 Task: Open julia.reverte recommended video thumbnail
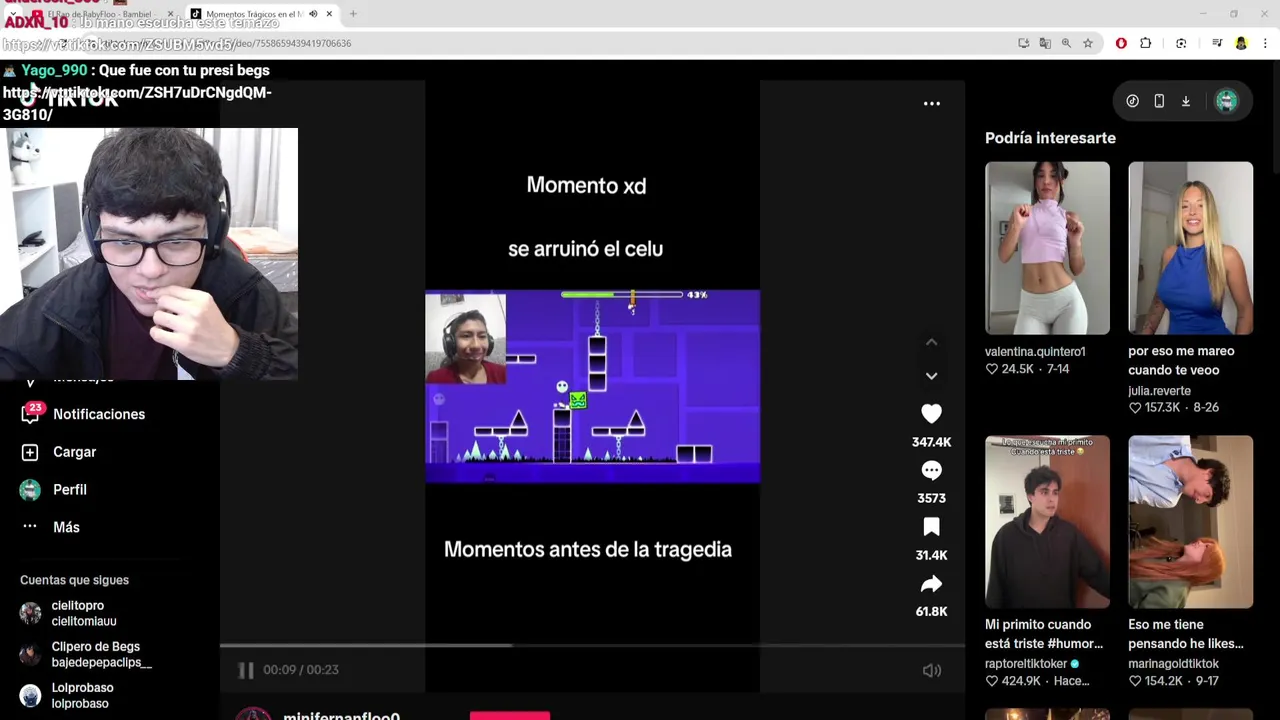coord(1190,248)
